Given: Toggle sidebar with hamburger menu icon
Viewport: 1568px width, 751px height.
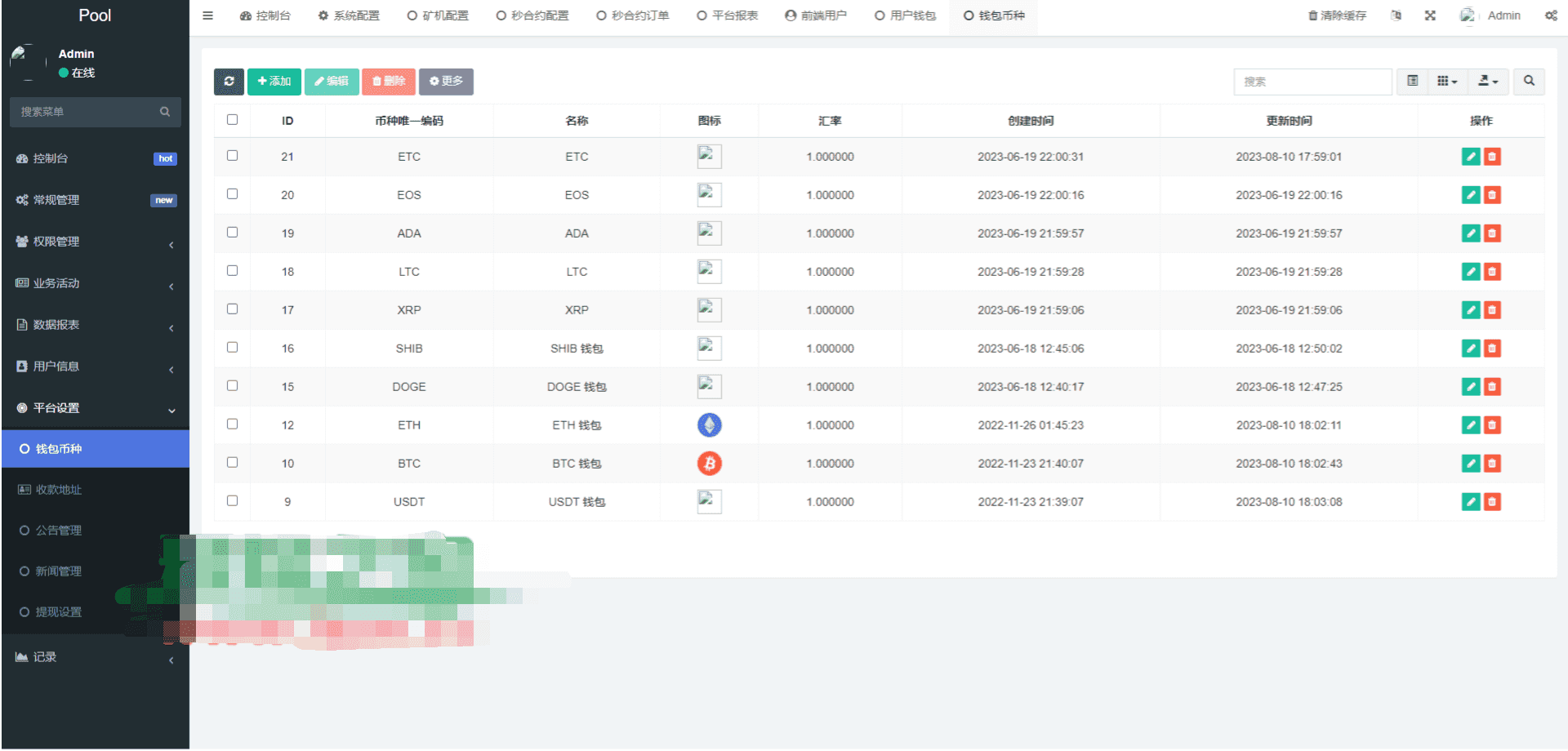Looking at the screenshot, I should [207, 16].
